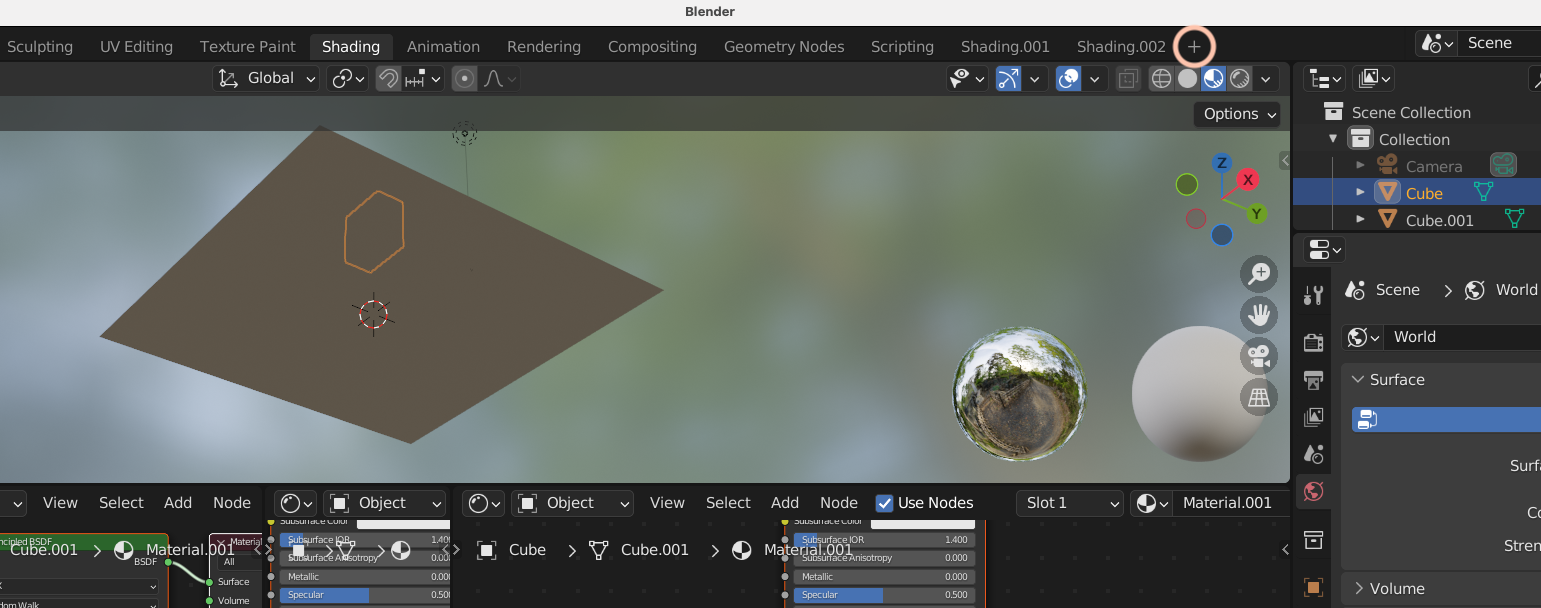
Task: Click the World properties tab icon
Action: (x=1313, y=492)
